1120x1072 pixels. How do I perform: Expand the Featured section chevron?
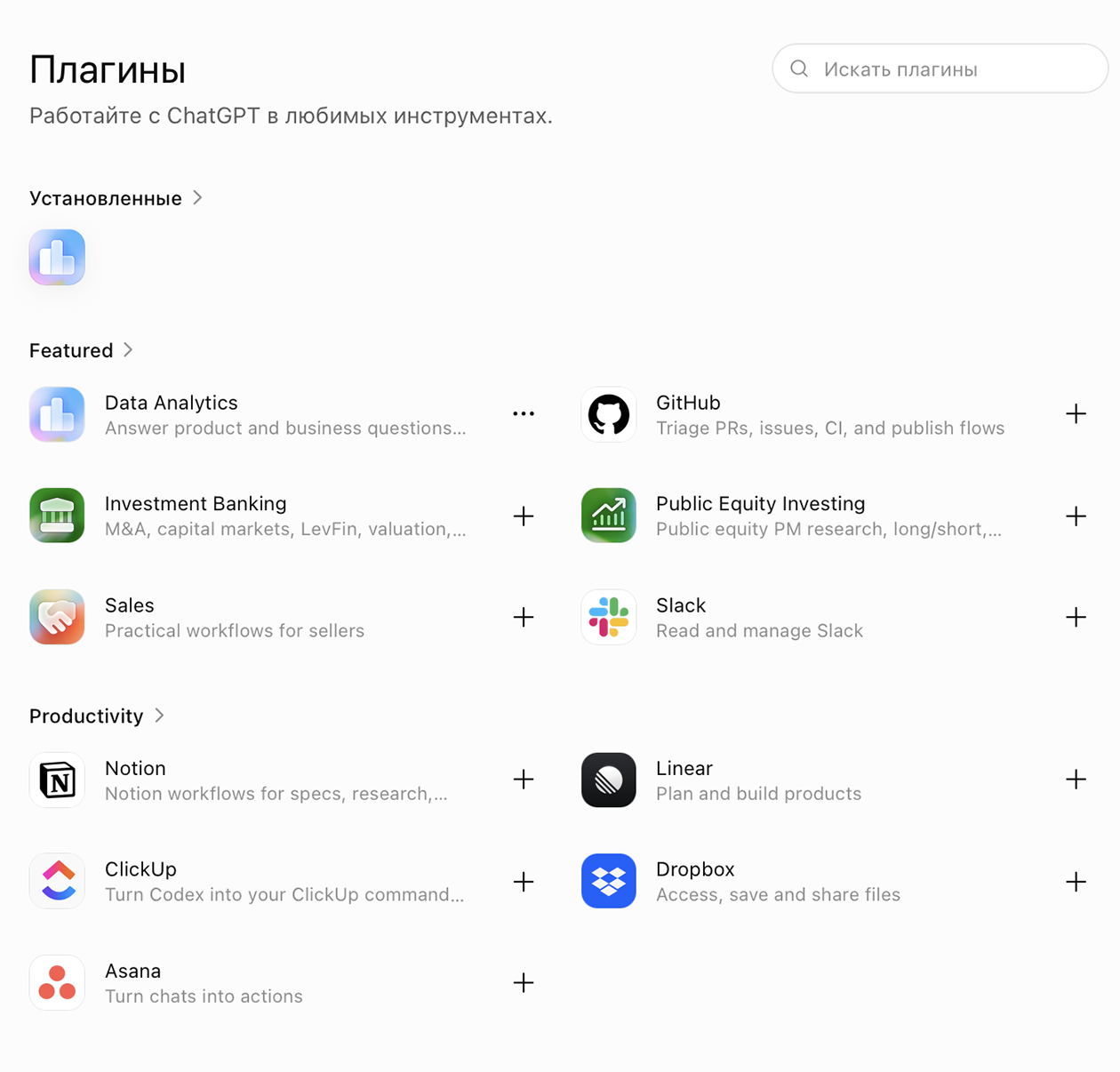pyautogui.click(x=128, y=349)
